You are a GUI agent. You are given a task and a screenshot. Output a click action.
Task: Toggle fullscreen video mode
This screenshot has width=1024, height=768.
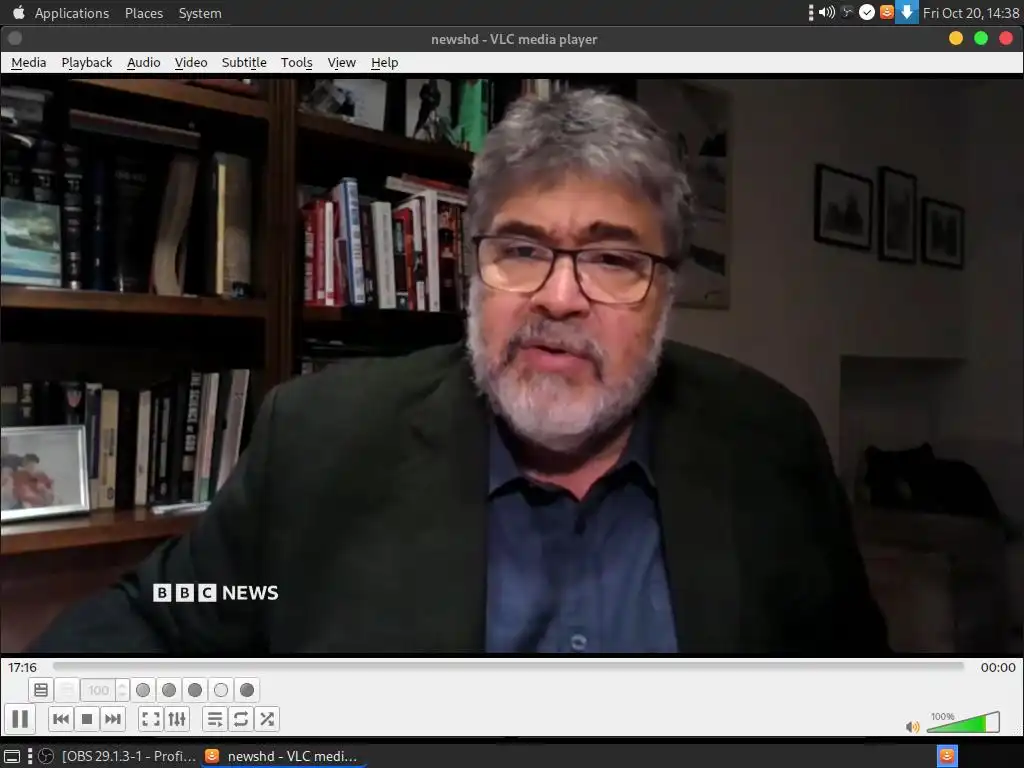click(151, 719)
